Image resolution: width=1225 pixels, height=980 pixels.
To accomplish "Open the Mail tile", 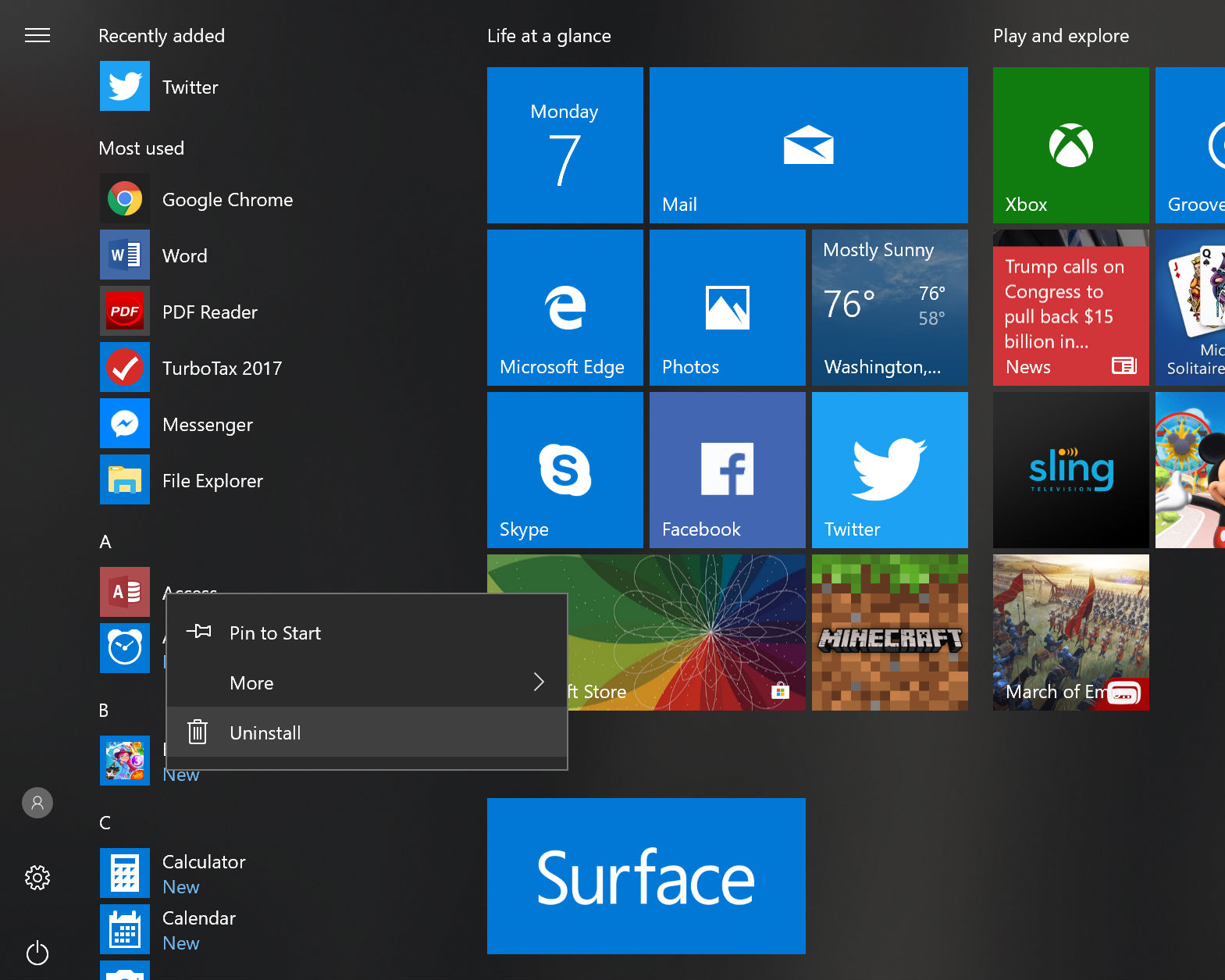I will 809,145.
